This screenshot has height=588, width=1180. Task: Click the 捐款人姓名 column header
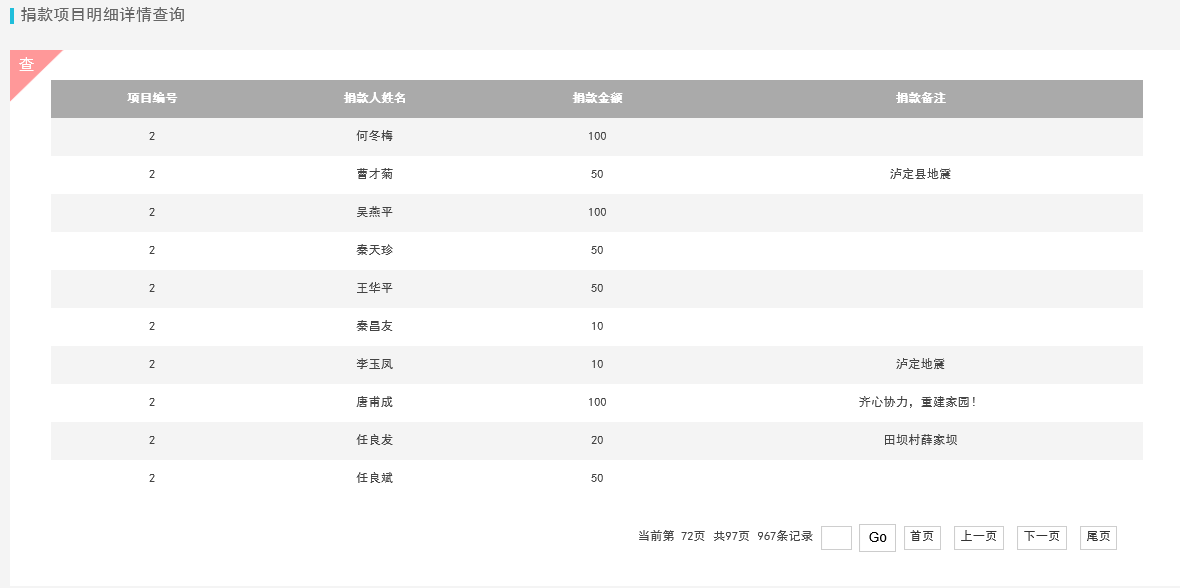tap(375, 98)
